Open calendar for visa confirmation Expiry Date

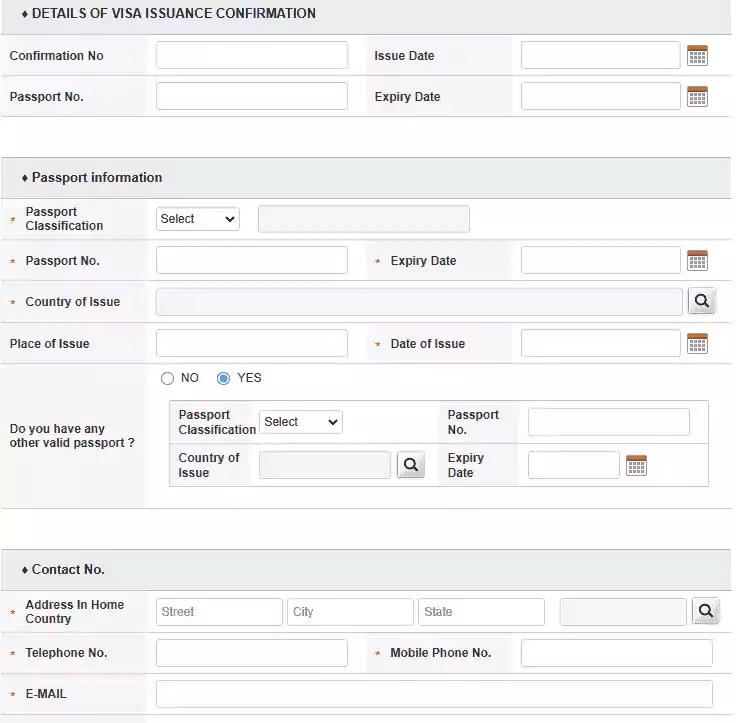click(697, 96)
